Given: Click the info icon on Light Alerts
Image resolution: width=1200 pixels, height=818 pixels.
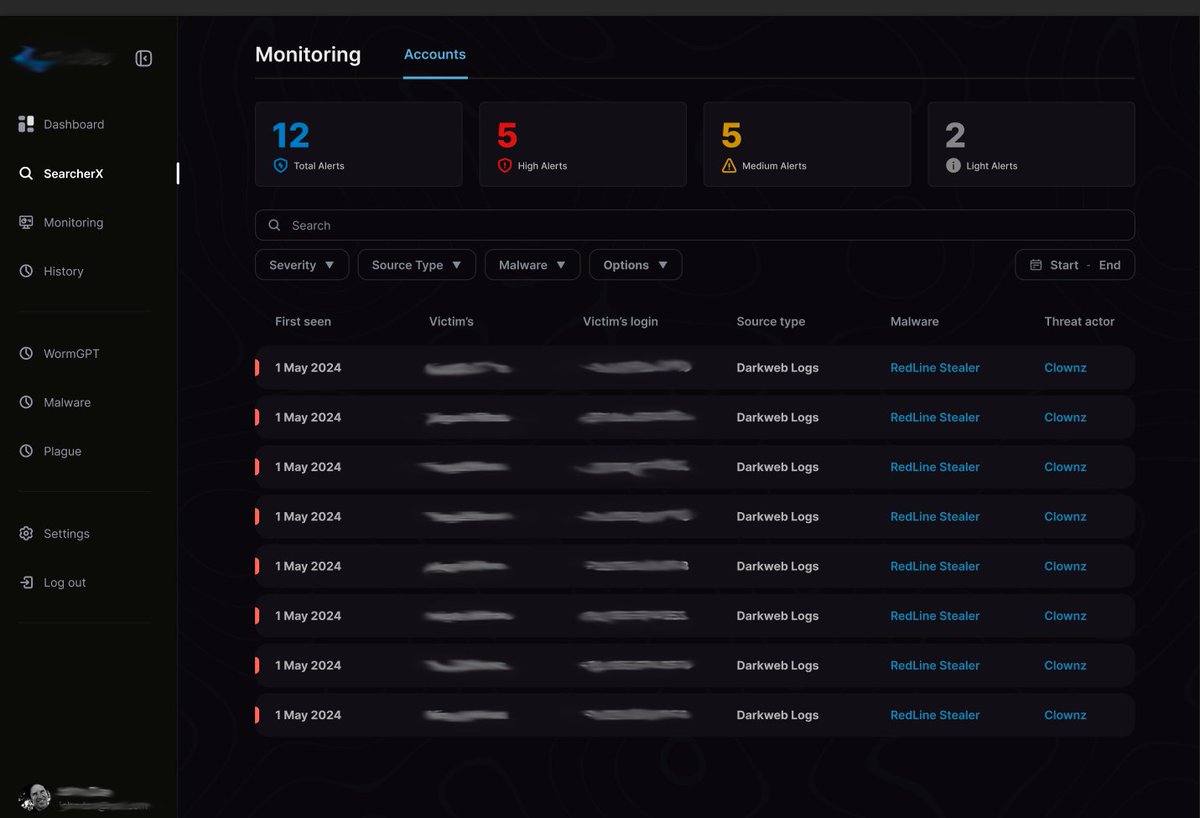Looking at the screenshot, I should [953, 165].
